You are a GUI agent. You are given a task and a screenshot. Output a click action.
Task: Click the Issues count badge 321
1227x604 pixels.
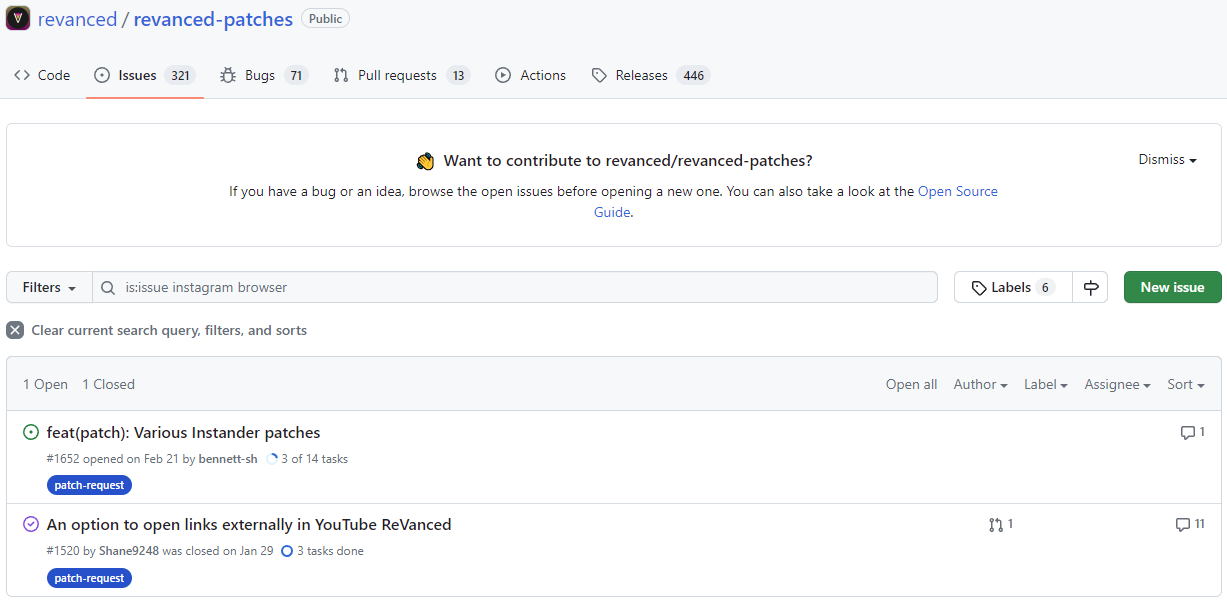tap(180, 75)
